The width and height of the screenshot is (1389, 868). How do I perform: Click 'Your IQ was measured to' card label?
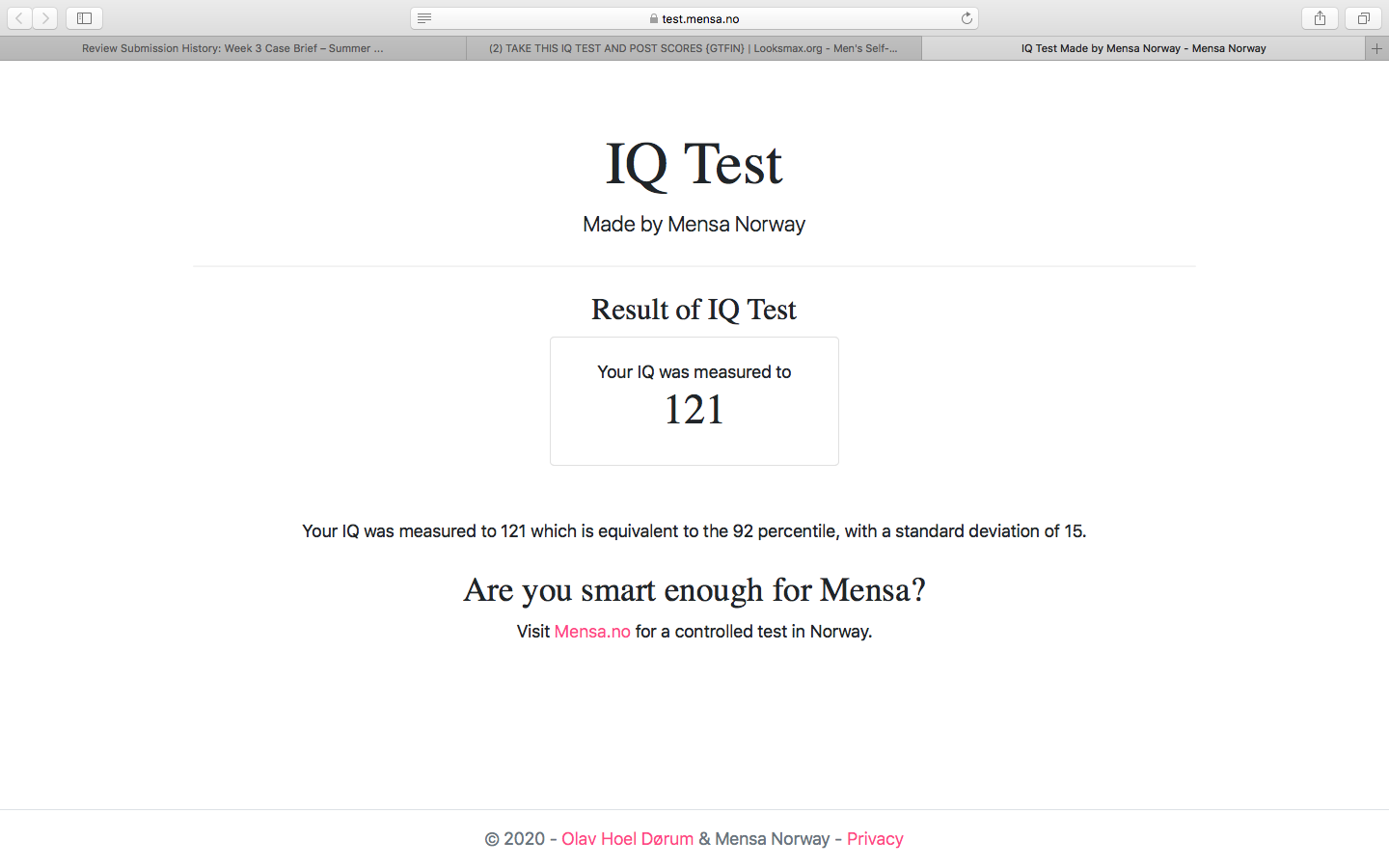point(694,372)
